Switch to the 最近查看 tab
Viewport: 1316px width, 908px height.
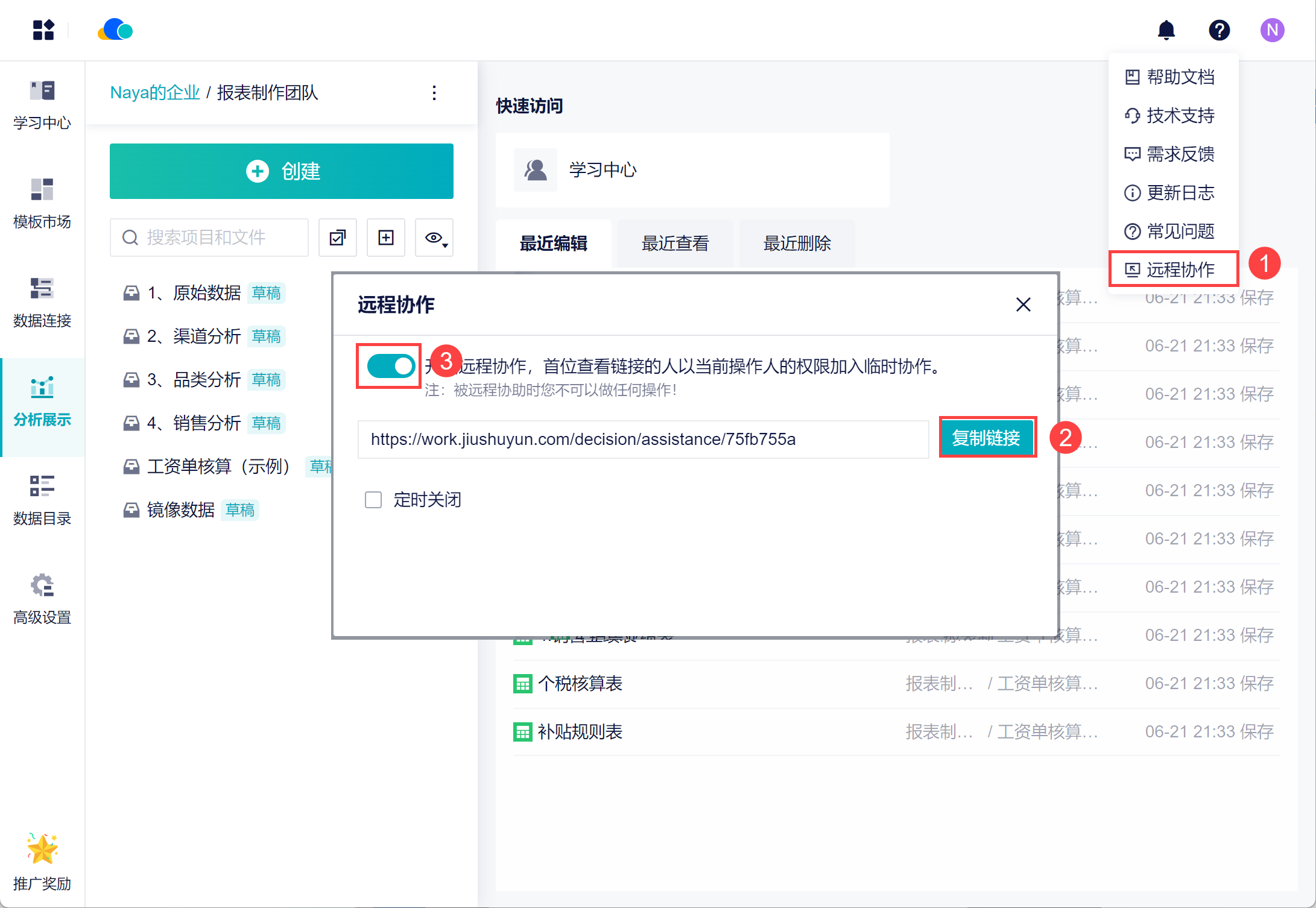pyautogui.click(x=675, y=244)
